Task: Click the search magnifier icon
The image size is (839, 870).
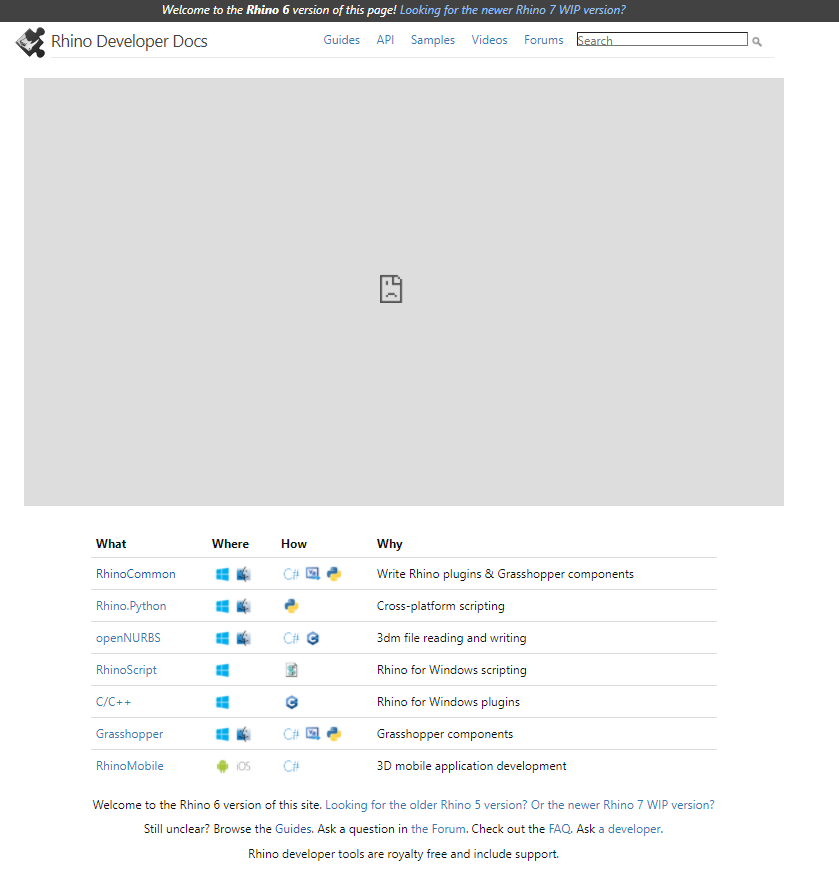Action: (x=757, y=42)
